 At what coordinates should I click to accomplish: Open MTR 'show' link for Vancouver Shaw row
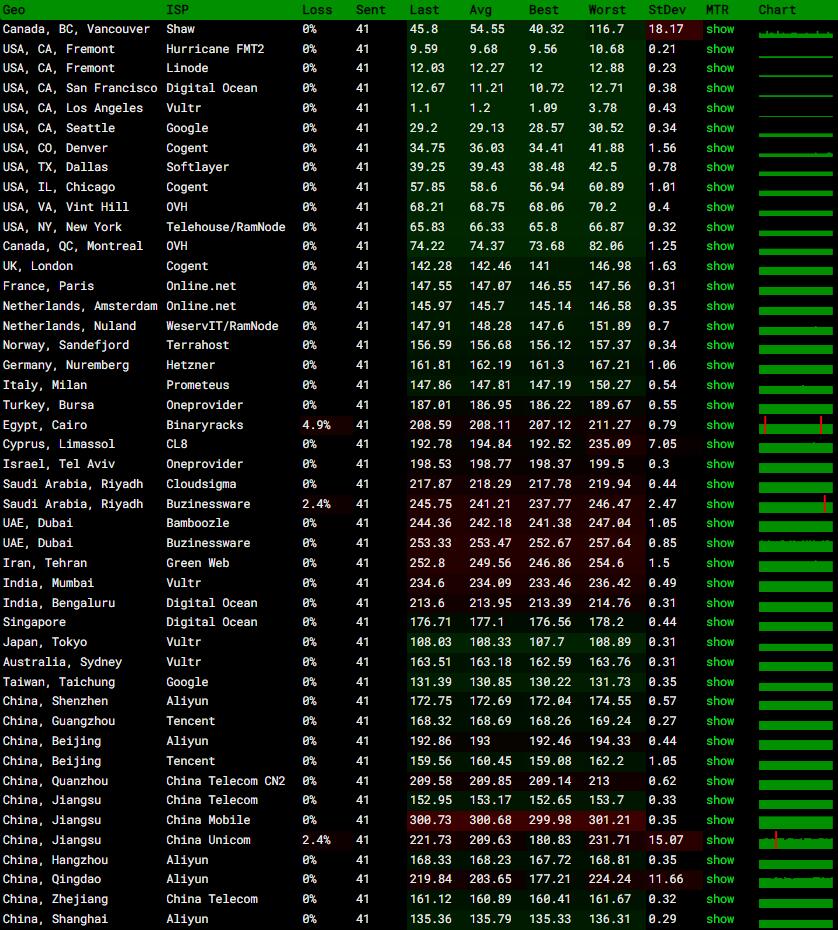tap(720, 29)
